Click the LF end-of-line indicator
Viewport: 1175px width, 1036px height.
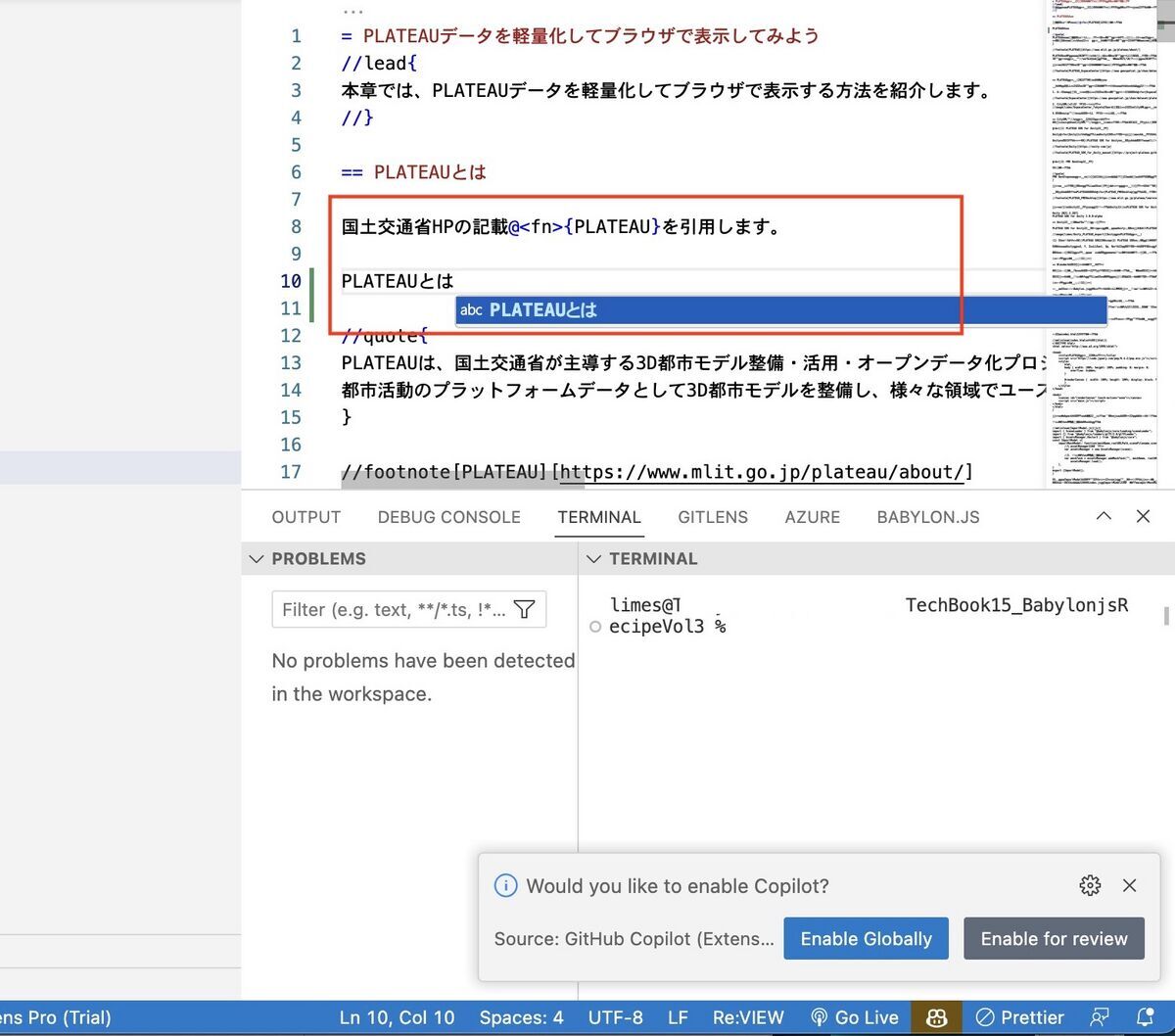click(678, 1017)
